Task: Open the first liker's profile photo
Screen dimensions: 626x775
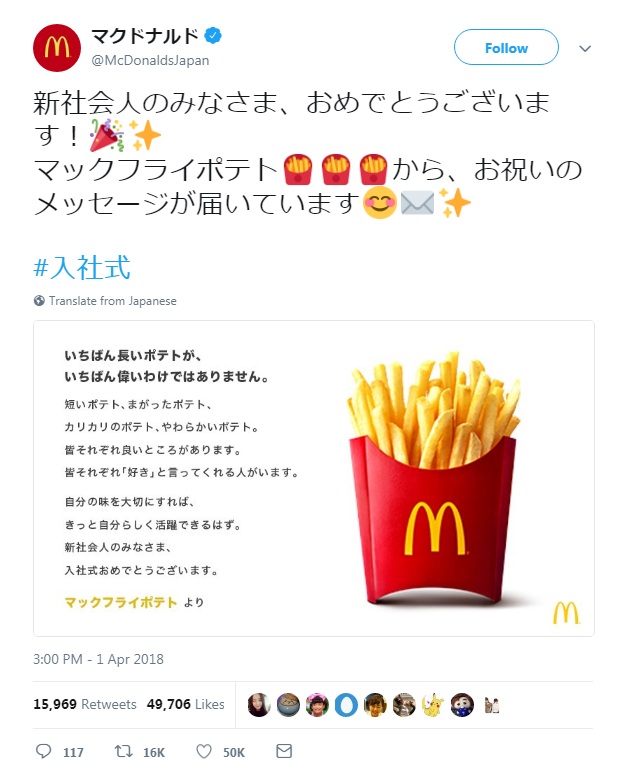Action: pyautogui.click(x=259, y=705)
